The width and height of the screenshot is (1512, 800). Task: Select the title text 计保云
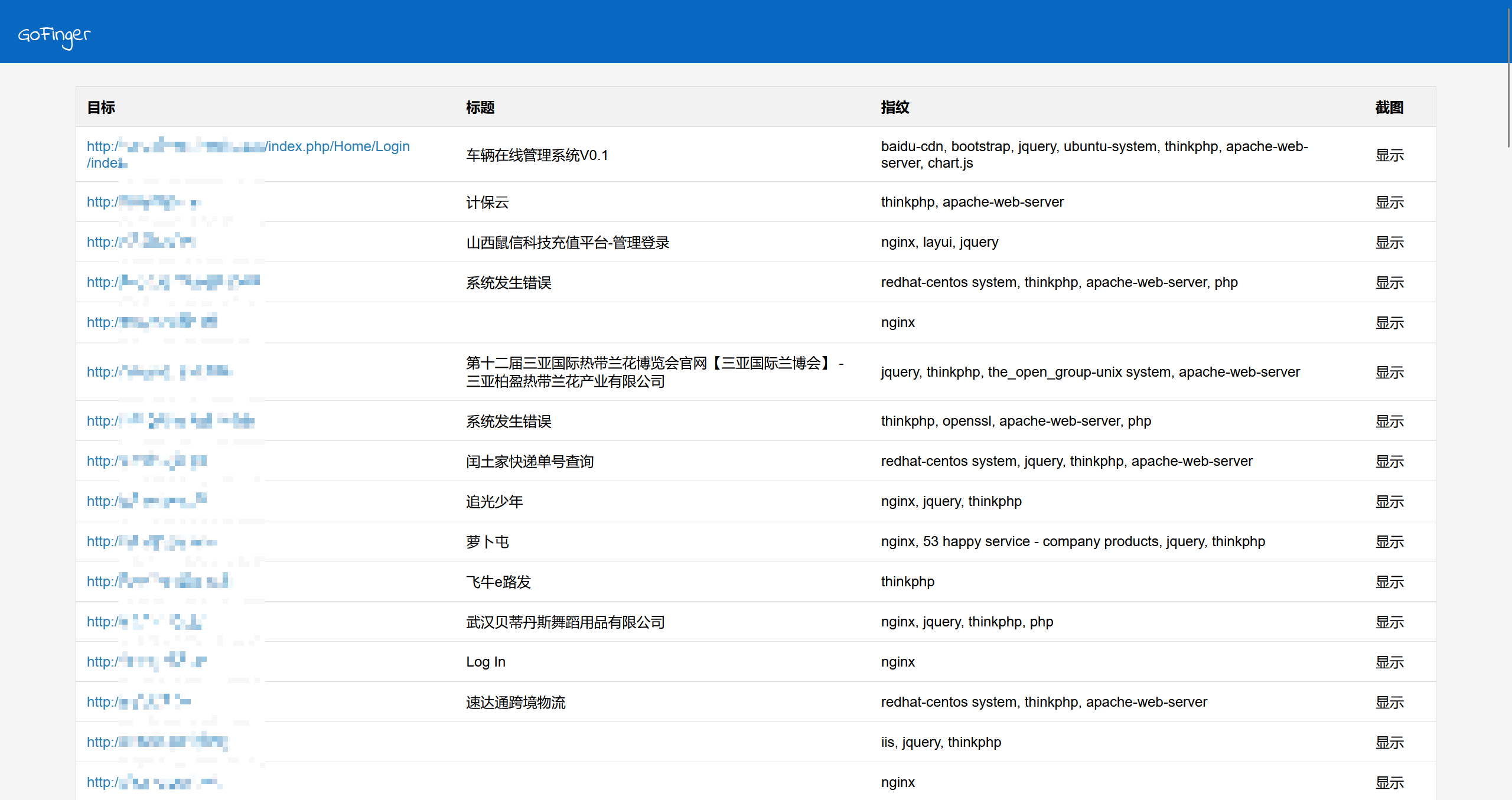(487, 203)
